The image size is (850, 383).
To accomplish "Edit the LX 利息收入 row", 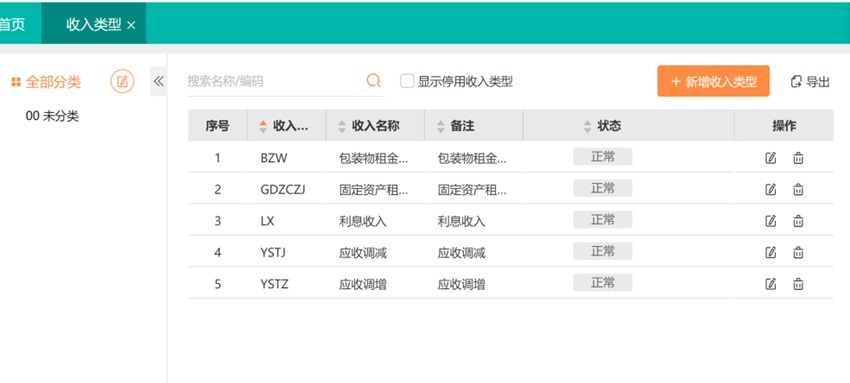I will 770,221.
